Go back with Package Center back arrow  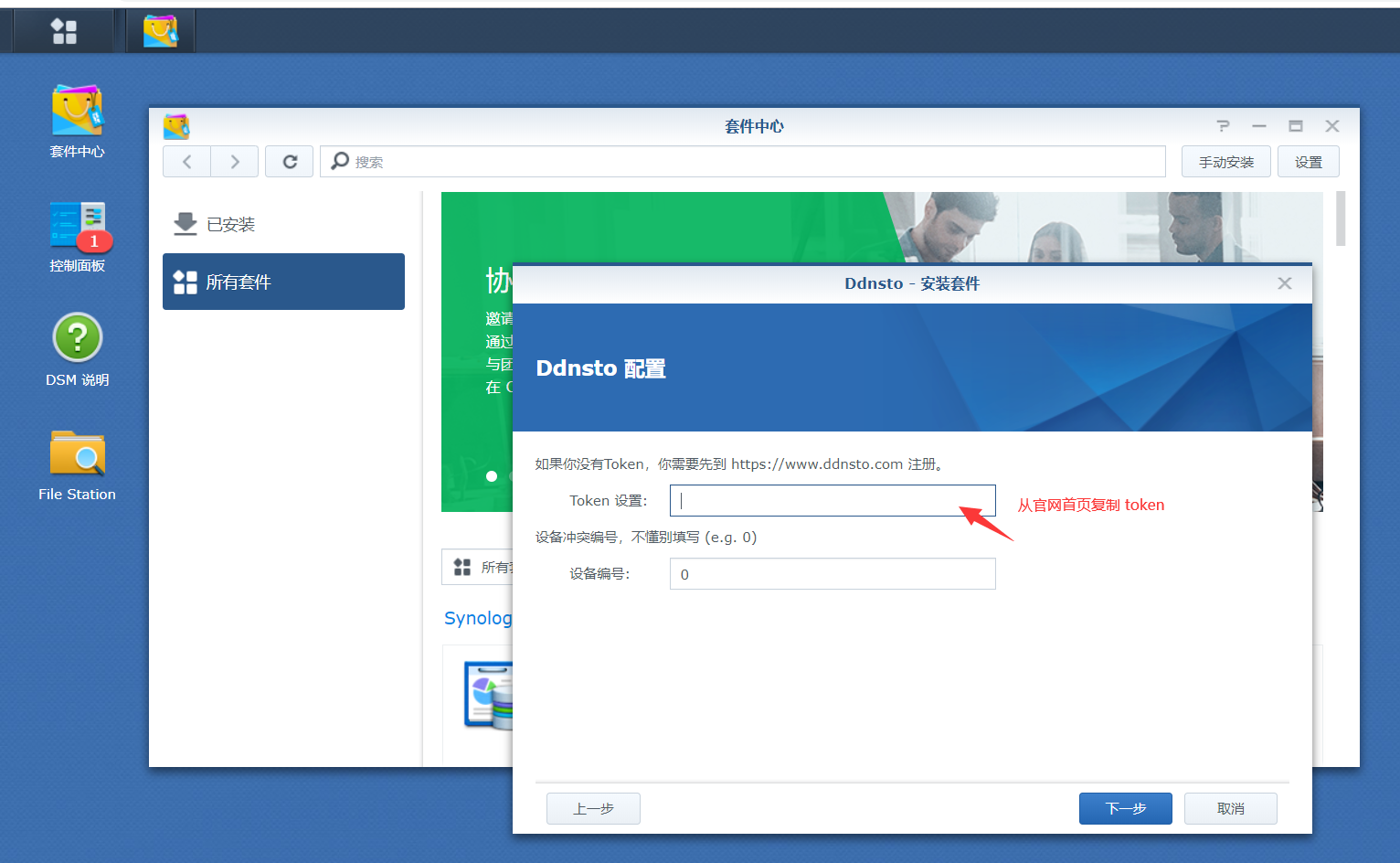(187, 162)
